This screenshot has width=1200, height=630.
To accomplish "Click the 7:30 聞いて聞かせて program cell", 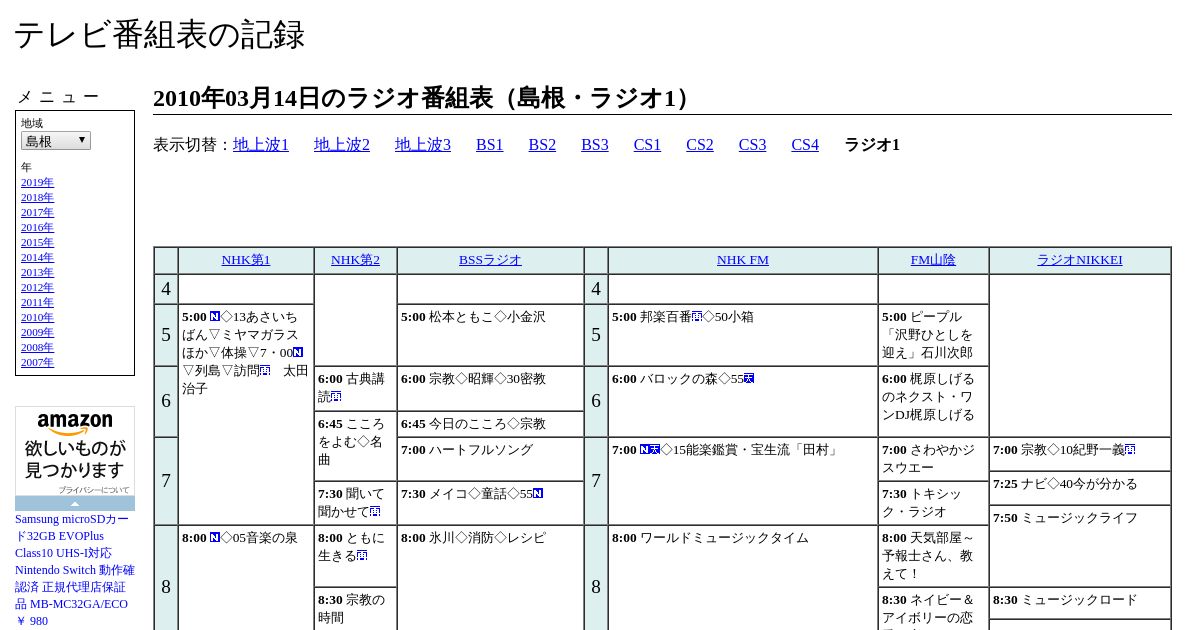I will click(x=355, y=503).
